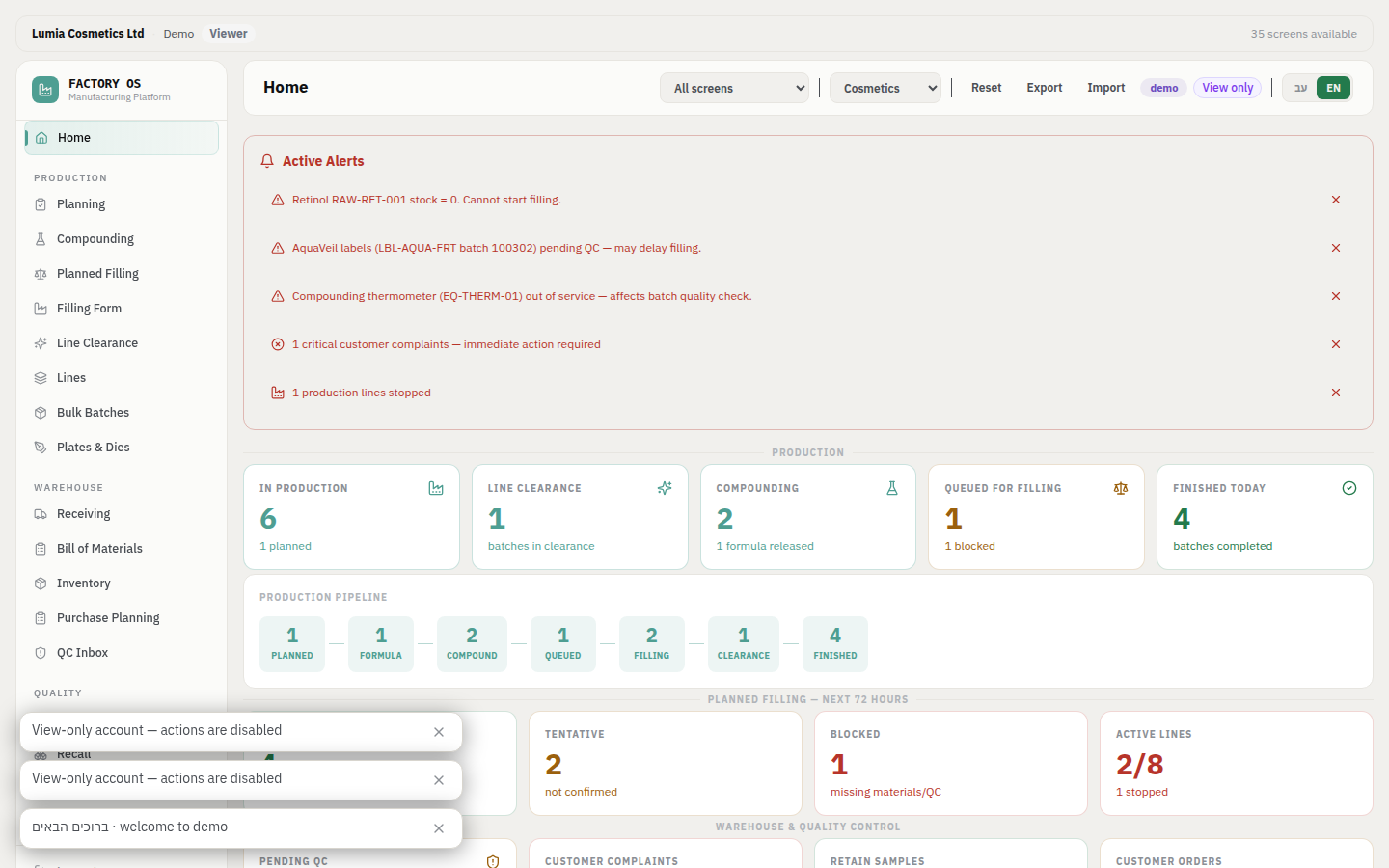This screenshot has height=868, width=1389.
Task: Select the Compound pipeline stage
Action: (472, 644)
